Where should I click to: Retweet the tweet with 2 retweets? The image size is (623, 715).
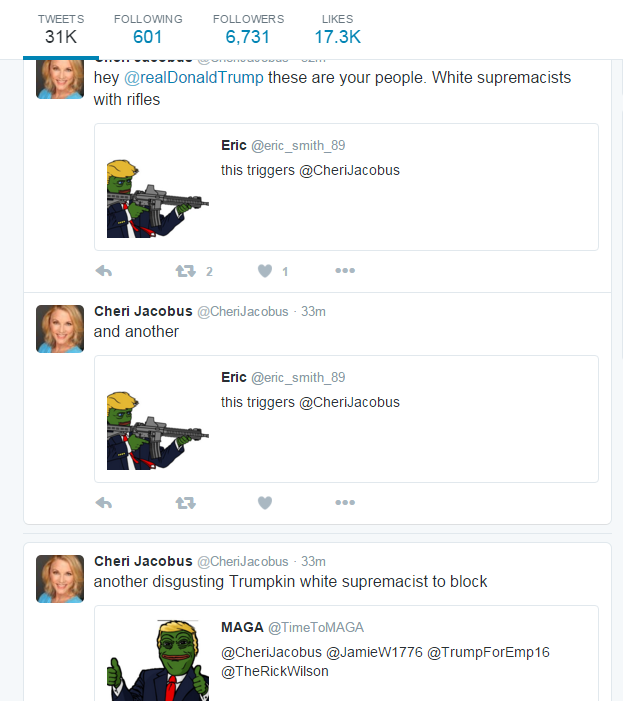(x=186, y=271)
